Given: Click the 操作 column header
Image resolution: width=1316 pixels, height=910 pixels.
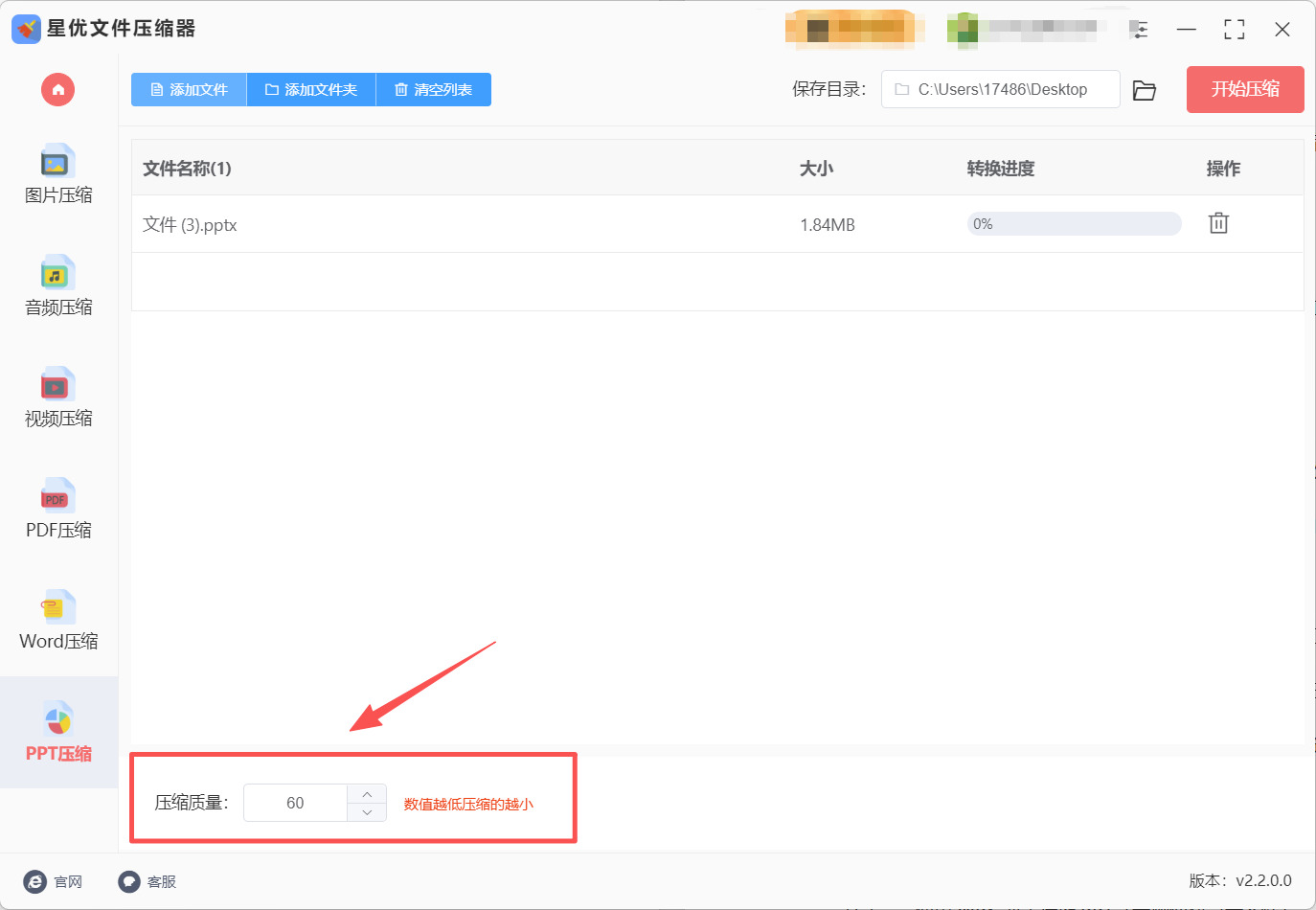Looking at the screenshot, I should (1223, 169).
